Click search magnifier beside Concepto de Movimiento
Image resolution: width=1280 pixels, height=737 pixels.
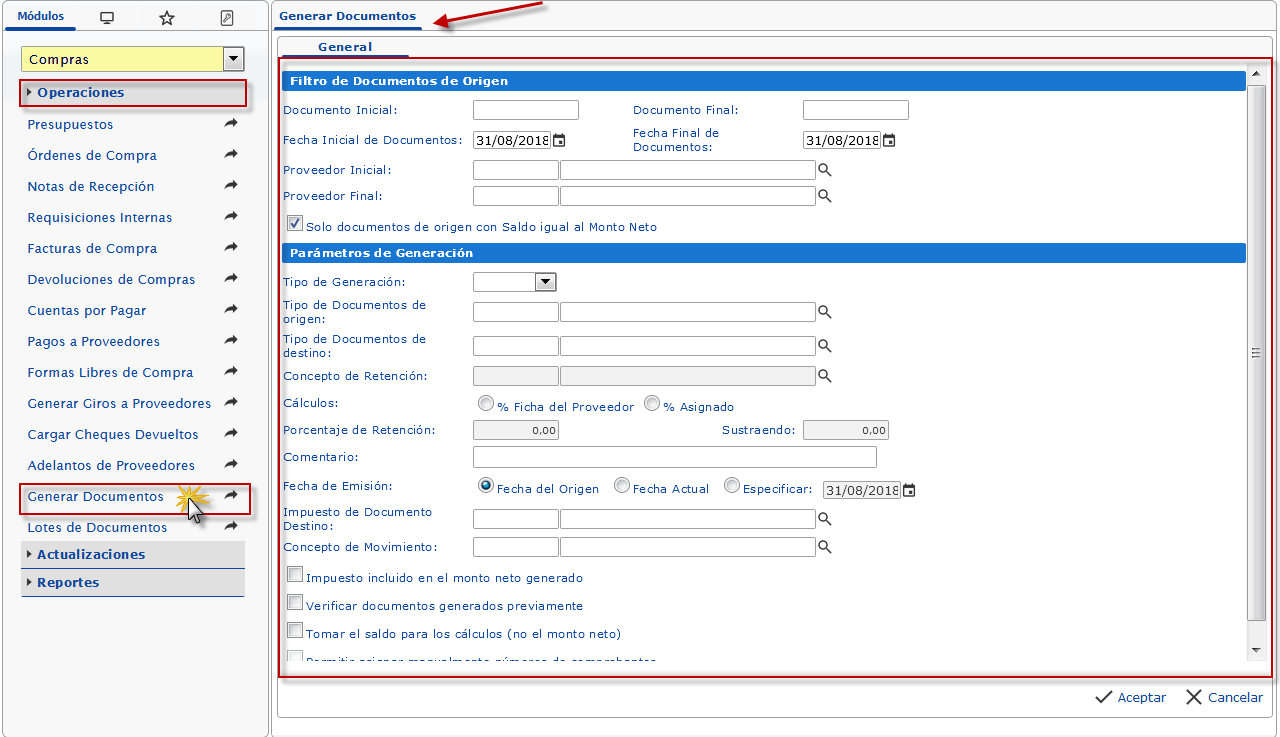(825, 548)
